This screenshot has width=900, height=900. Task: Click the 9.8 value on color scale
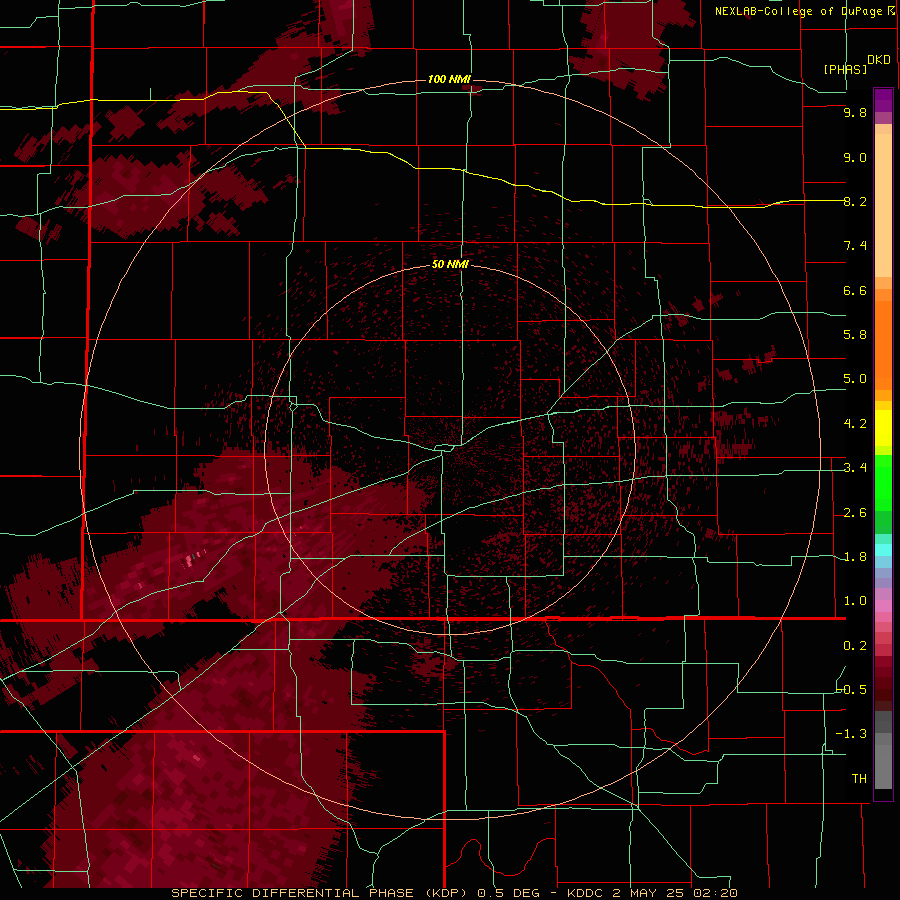pyautogui.click(x=855, y=113)
